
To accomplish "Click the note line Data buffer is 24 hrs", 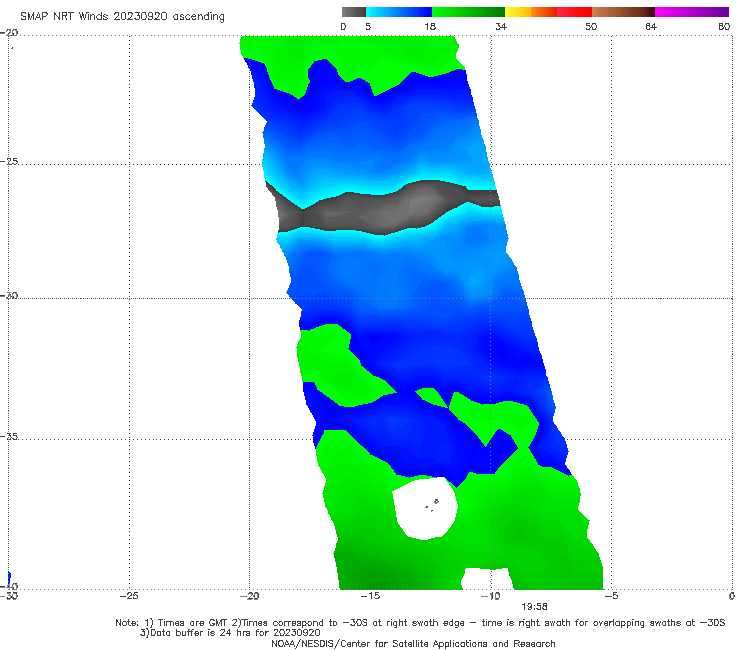I will [x=230, y=633].
